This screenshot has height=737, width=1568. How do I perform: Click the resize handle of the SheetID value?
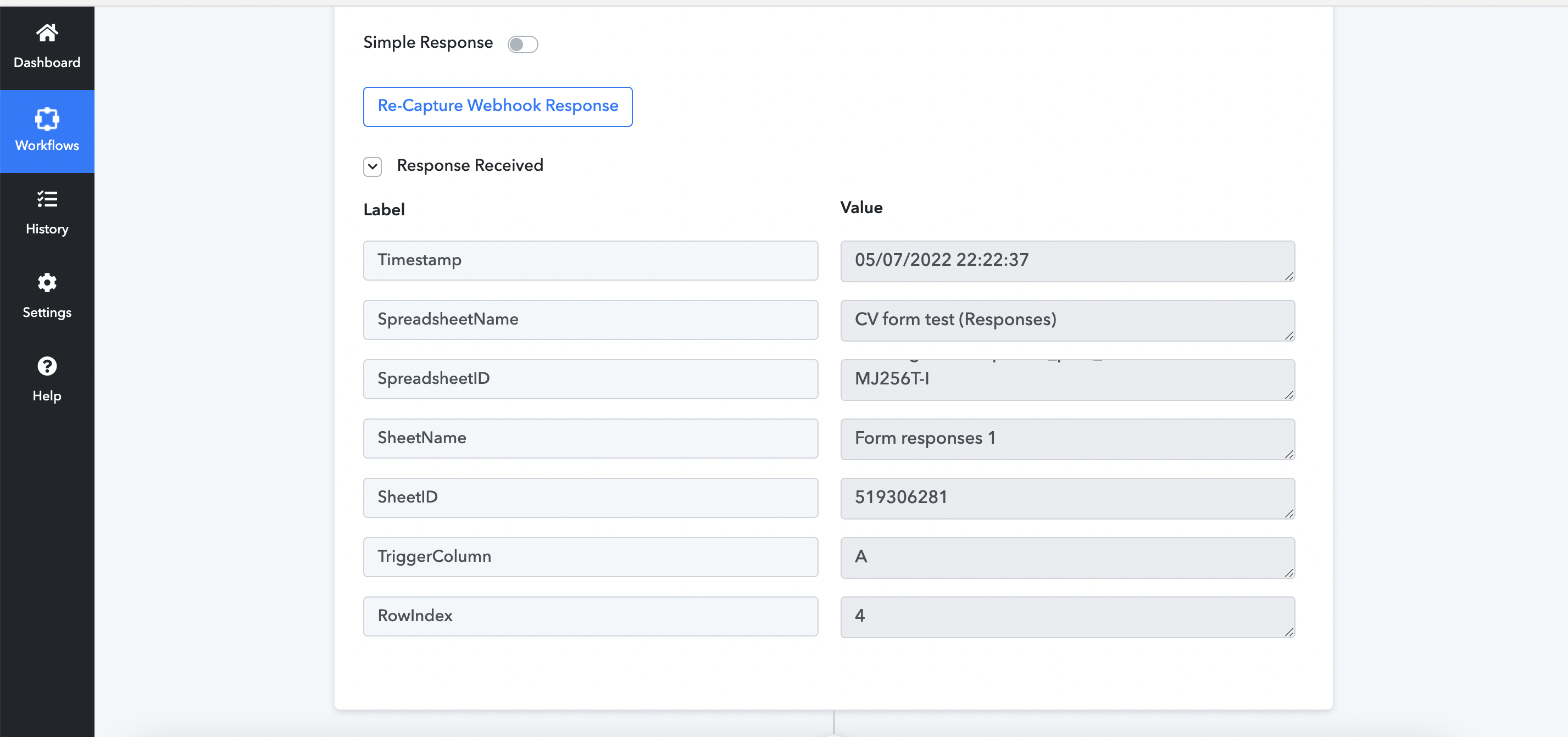pyautogui.click(x=1289, y=513)
